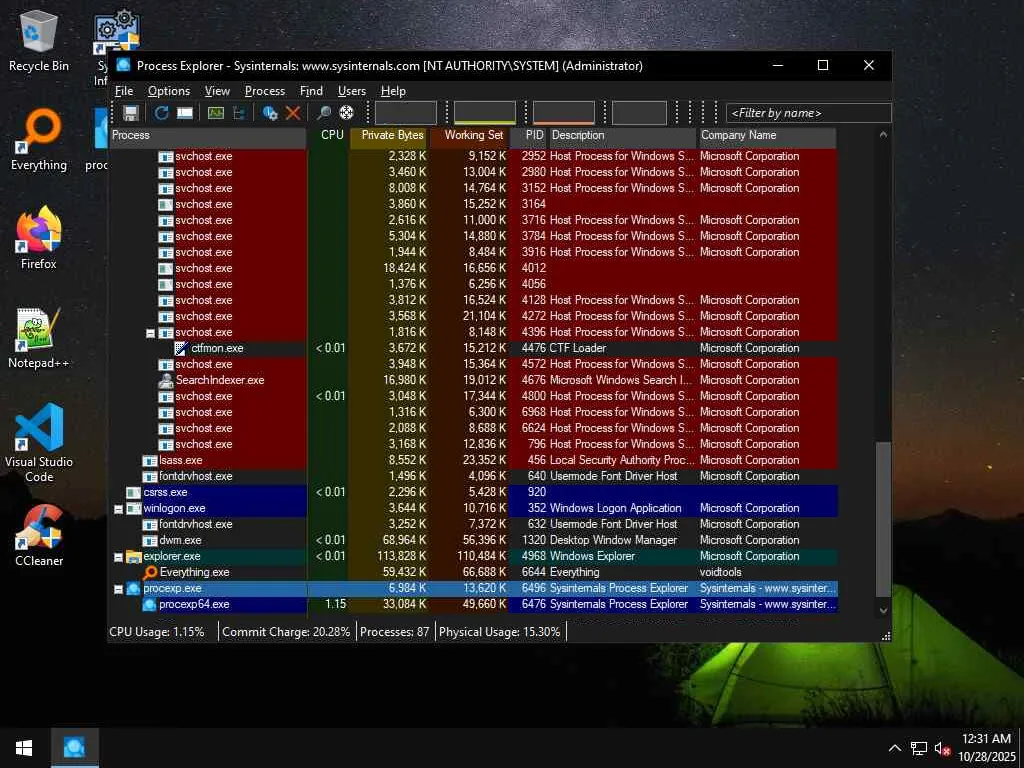Sort by the Working Set column header
Viewport: 1024px width, 768px height.
click(x=468, y=135)
